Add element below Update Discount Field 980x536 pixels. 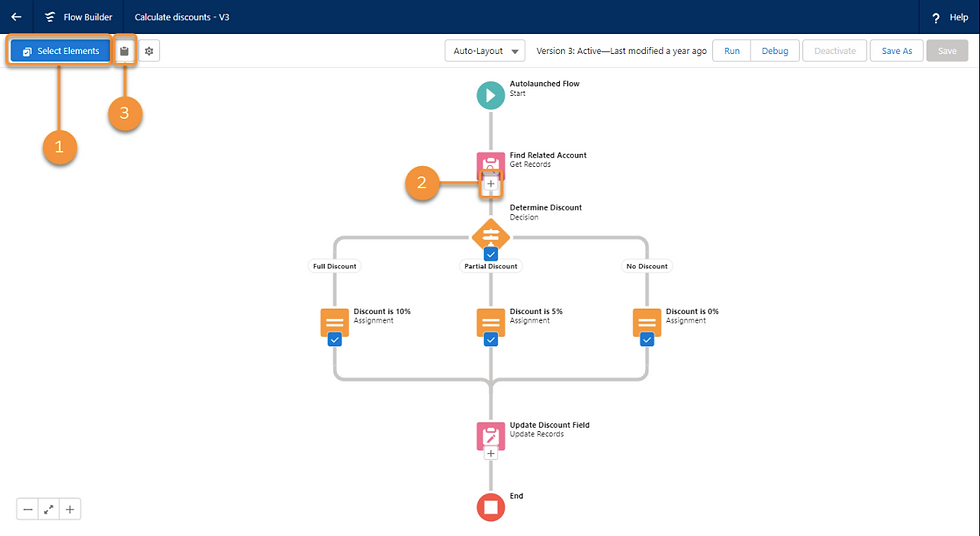[491, 454]
